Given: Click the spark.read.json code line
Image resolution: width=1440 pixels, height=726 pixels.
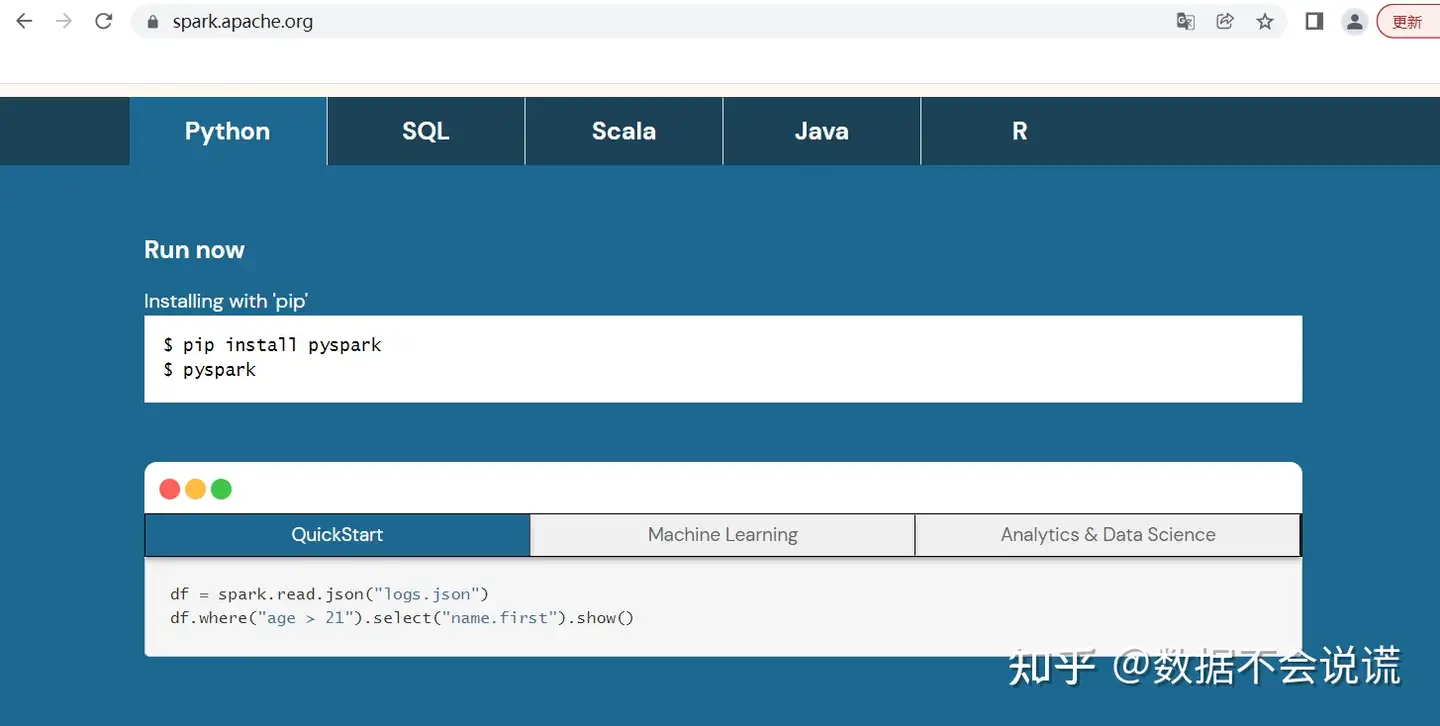Looking at the screenshot, I should click(x=330, y=594).
